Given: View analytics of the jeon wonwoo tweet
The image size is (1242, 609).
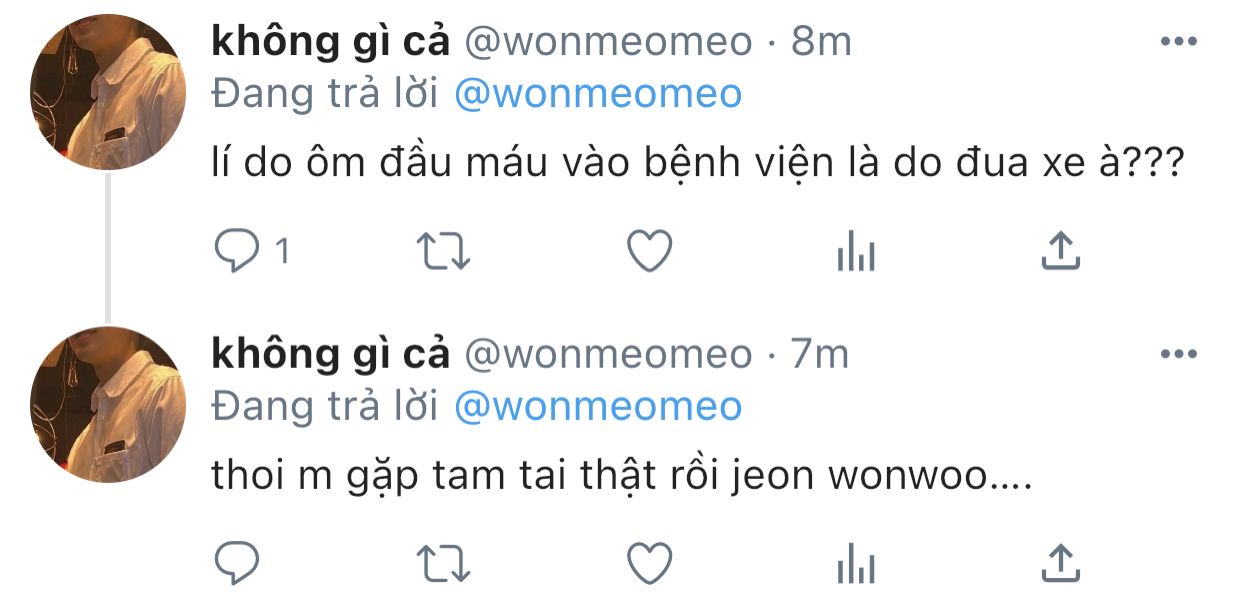Looking at the screenshot, I should click(855, 565).
